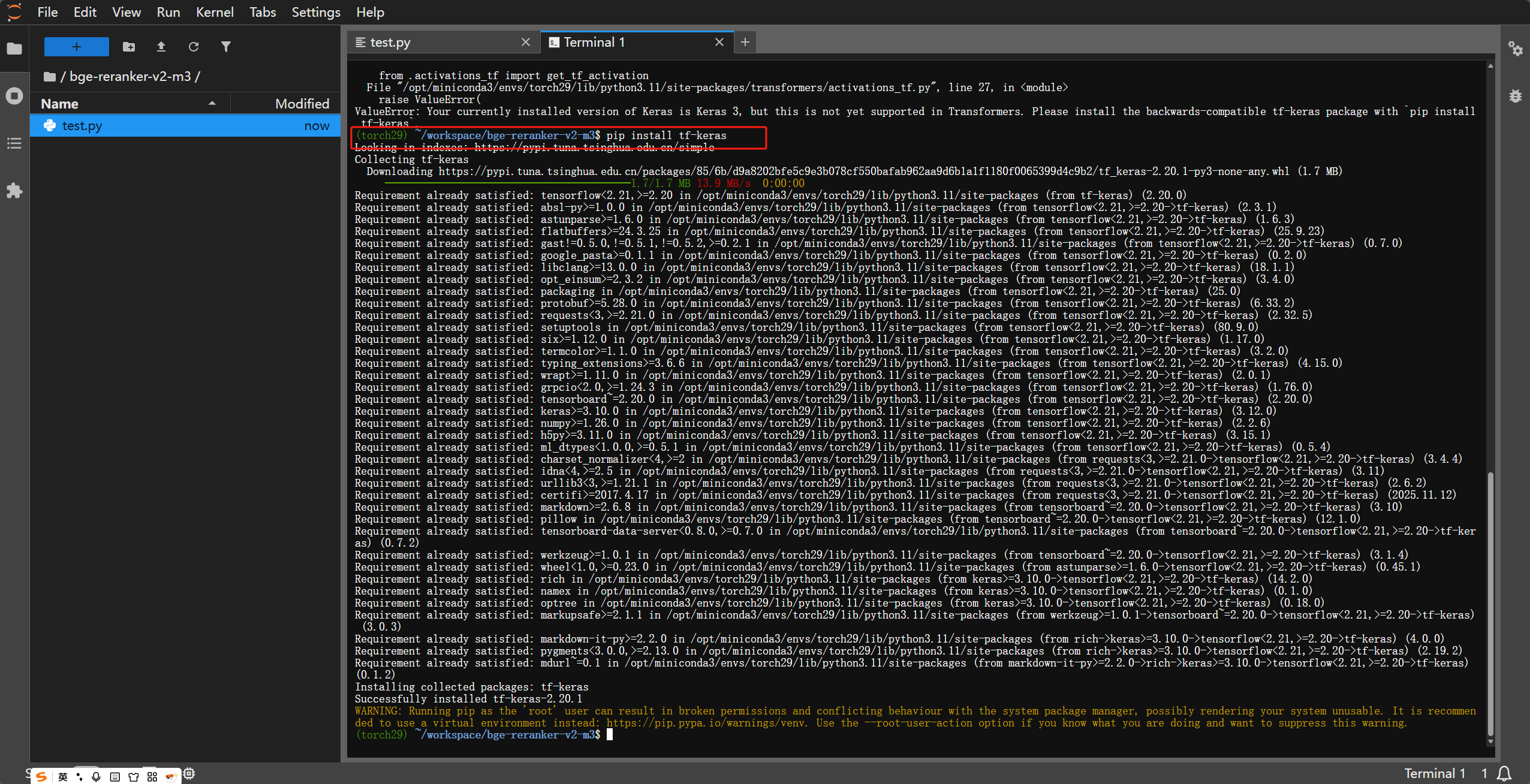Open the Kernel menu

click(215, 12)
